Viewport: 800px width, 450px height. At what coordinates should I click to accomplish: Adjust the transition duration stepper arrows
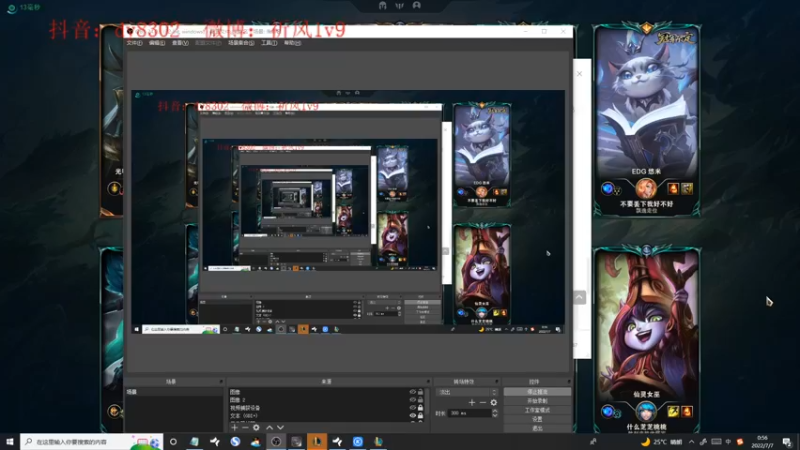pos(495,413)
